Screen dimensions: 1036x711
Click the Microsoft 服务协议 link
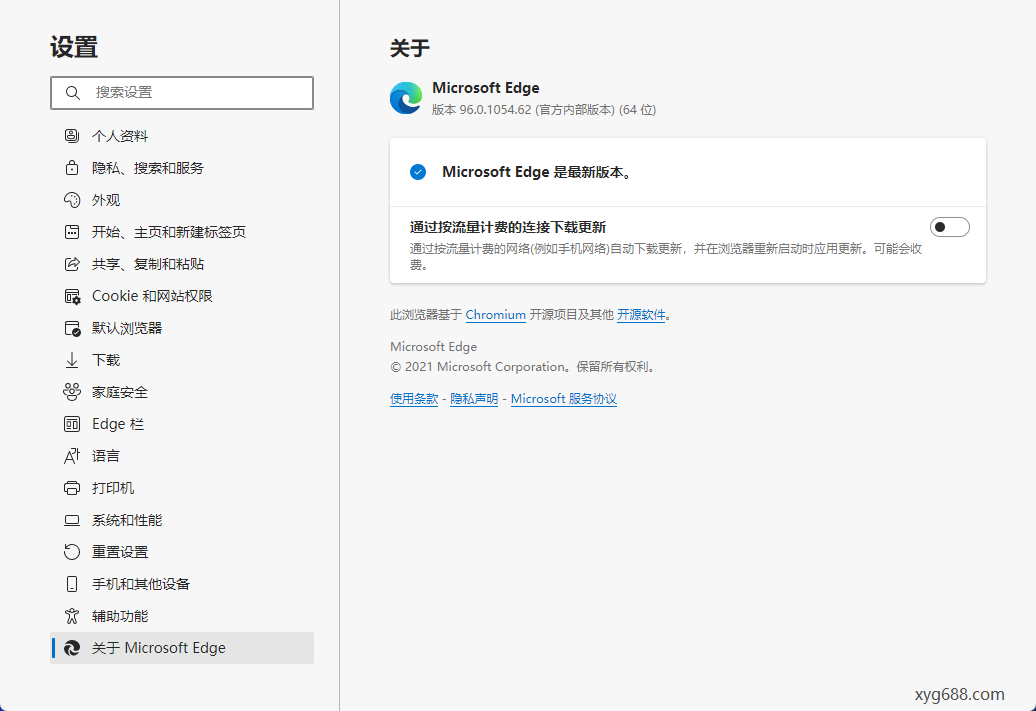(564, 398)
